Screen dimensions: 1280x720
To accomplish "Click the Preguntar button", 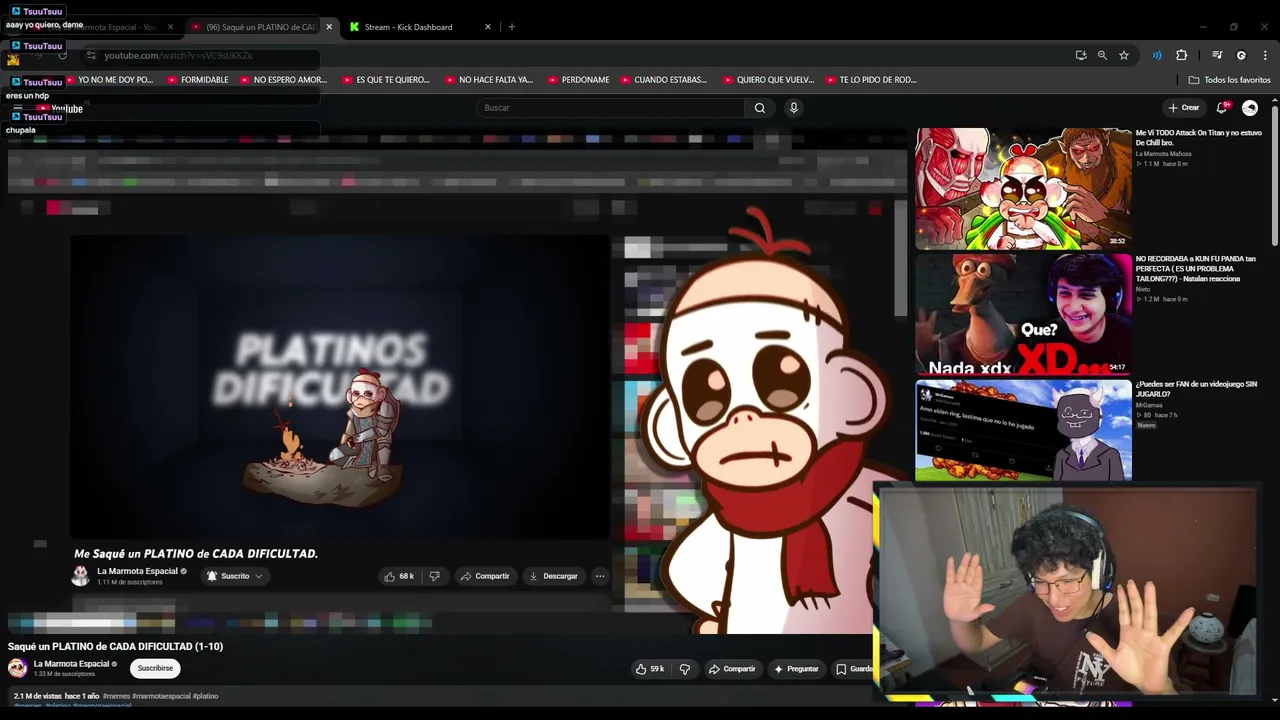I will [x=796, y=669].
